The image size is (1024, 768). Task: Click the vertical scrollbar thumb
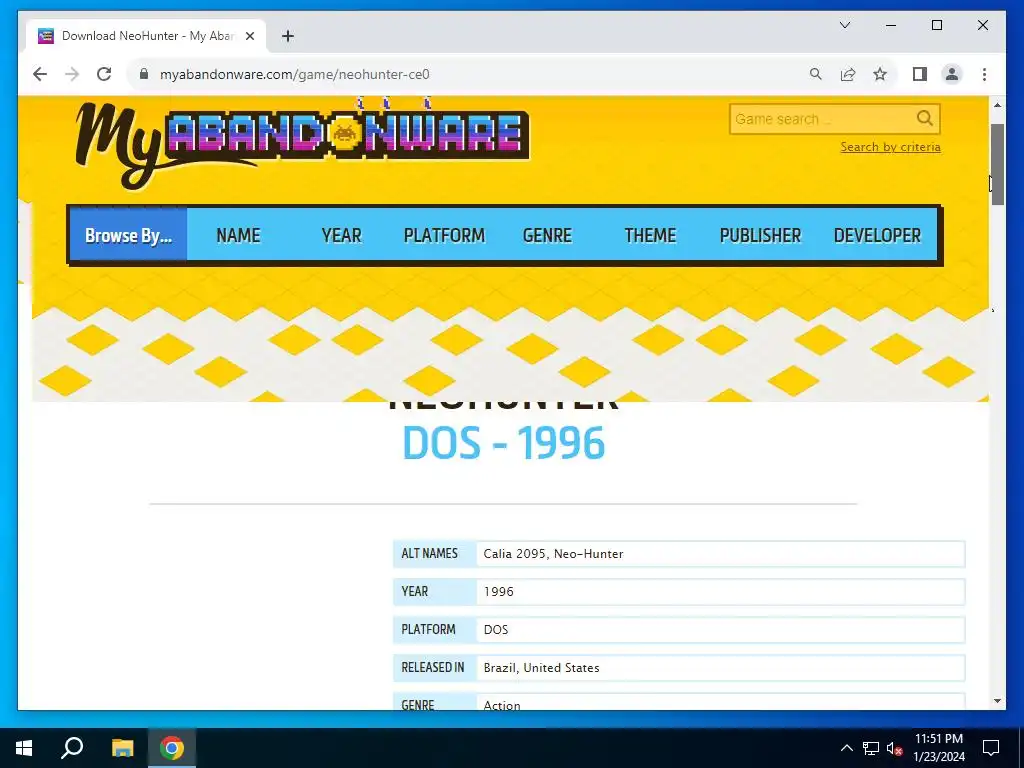click(997, 165)
